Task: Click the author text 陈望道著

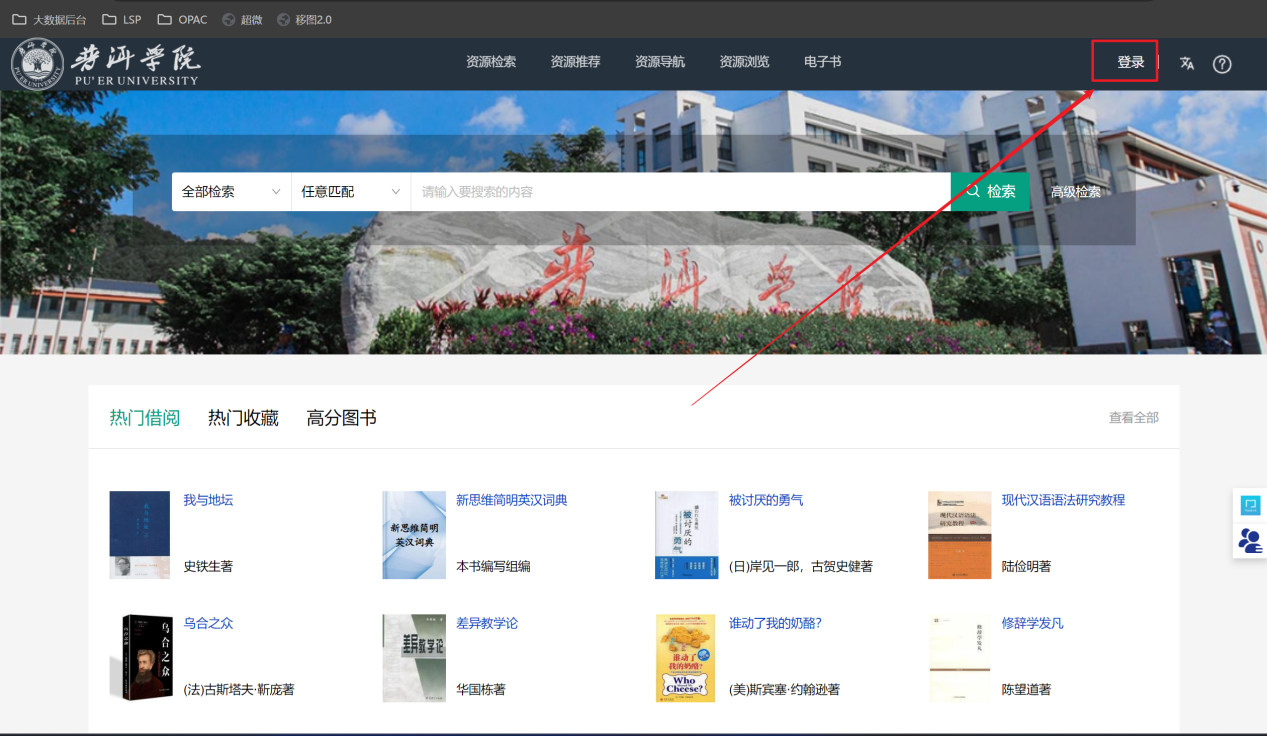Action: click(1027, 689)
